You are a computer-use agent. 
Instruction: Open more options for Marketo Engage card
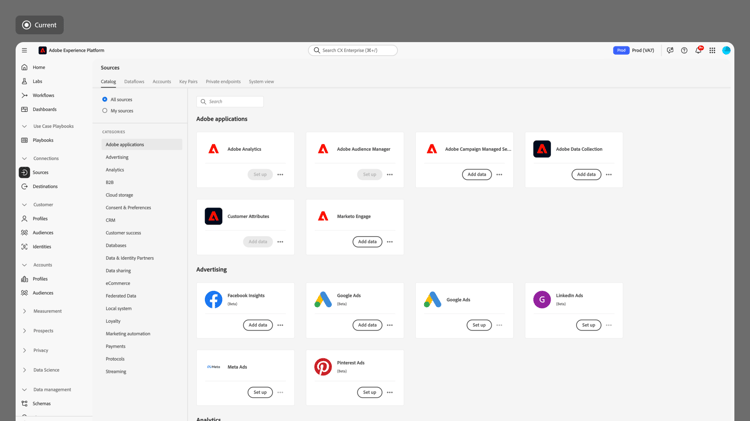(390, 242)
